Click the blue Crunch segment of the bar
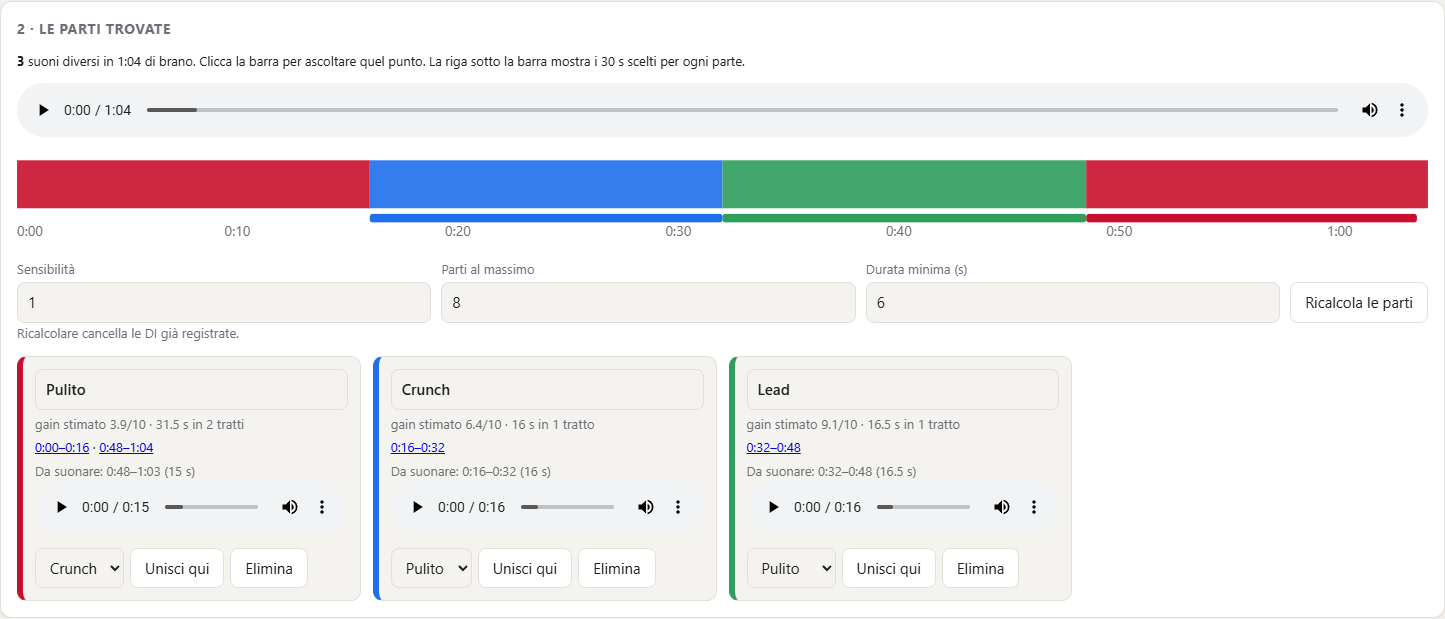 [x=546, y=184]
